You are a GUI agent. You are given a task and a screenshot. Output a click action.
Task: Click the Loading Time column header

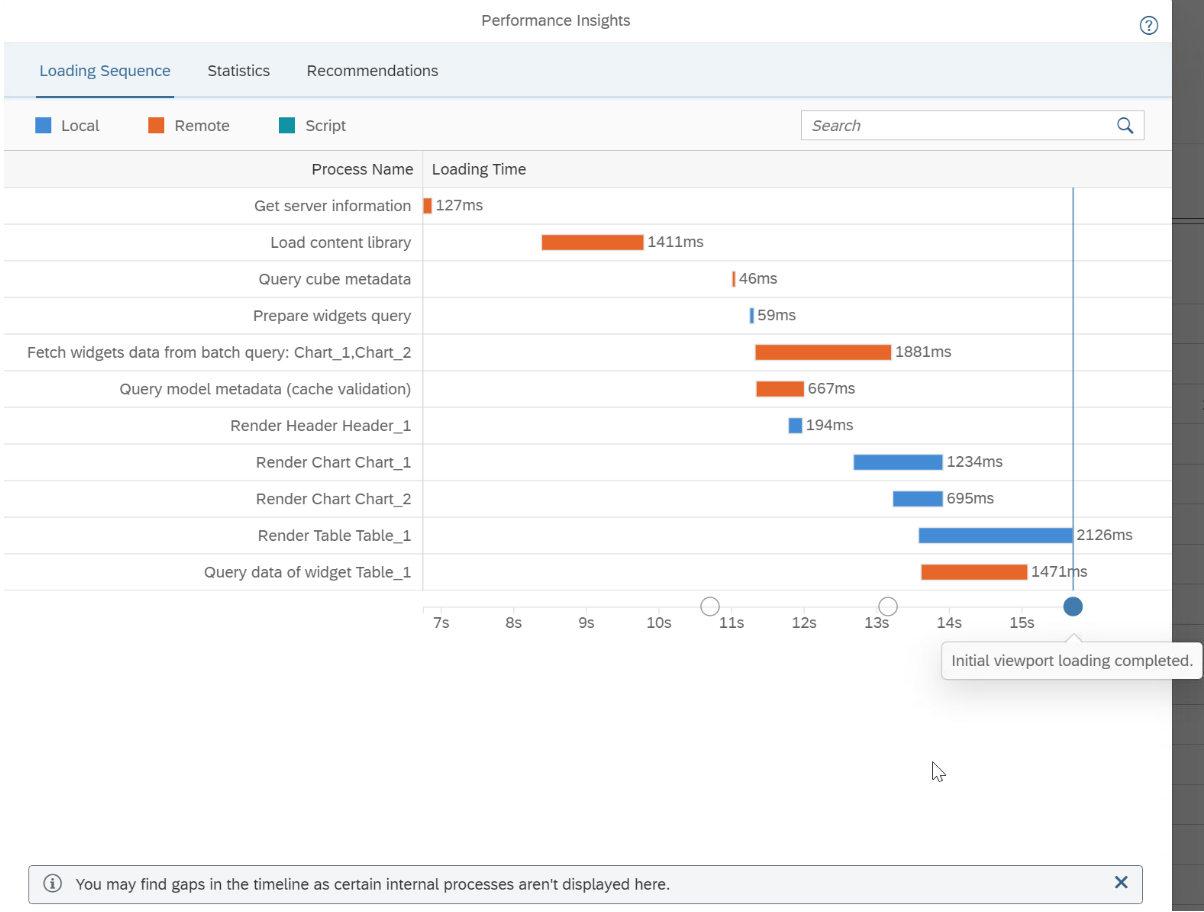pyautogui.click(x=478, y=169)
